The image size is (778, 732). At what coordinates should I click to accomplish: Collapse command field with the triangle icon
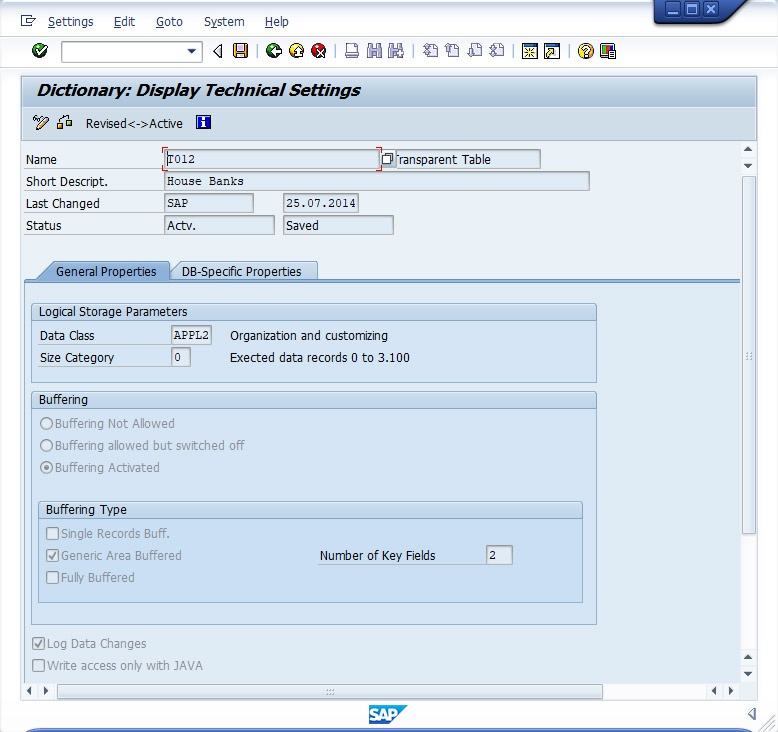pos(217,51)
